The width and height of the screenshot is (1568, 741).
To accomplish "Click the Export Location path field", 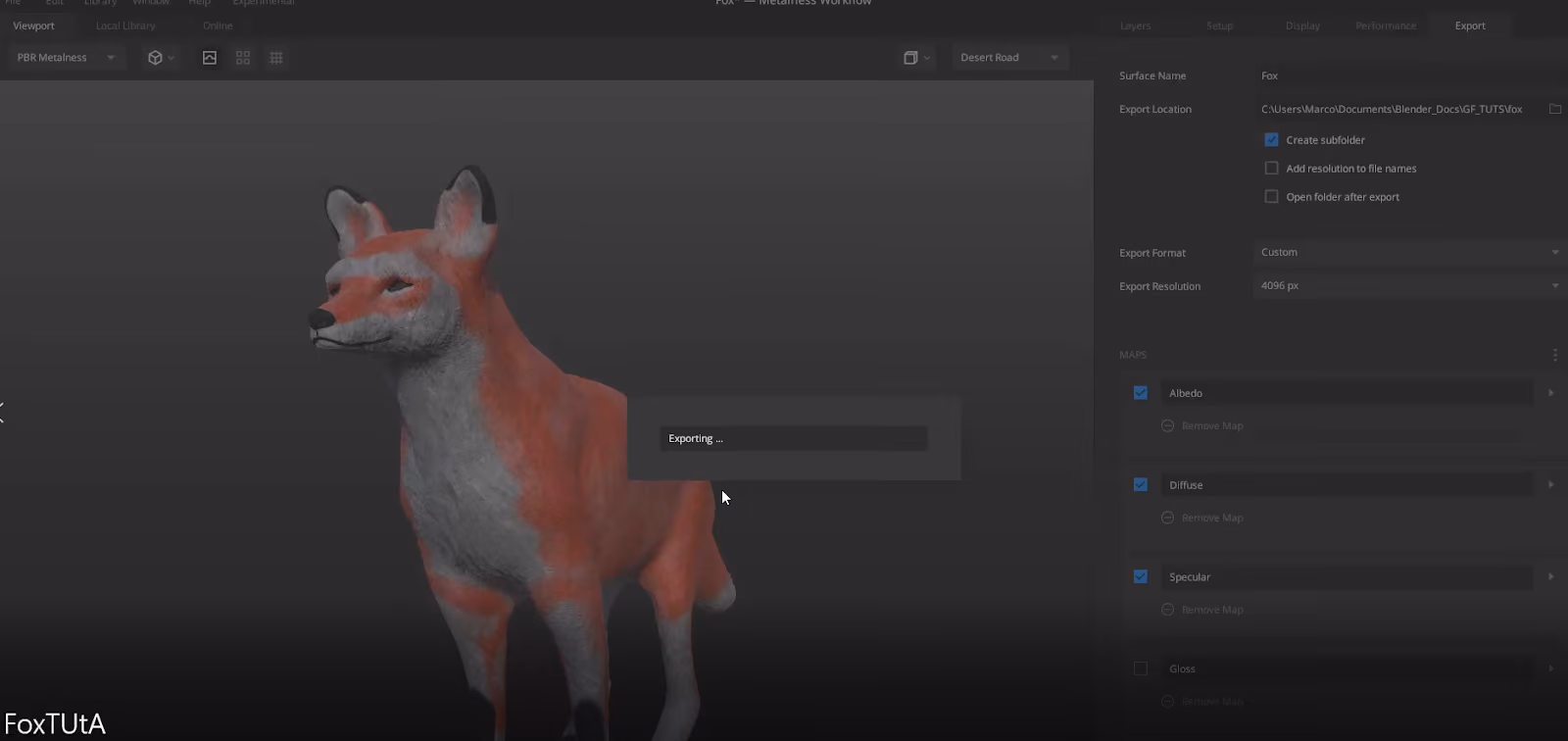I will tap(1398, 109).
